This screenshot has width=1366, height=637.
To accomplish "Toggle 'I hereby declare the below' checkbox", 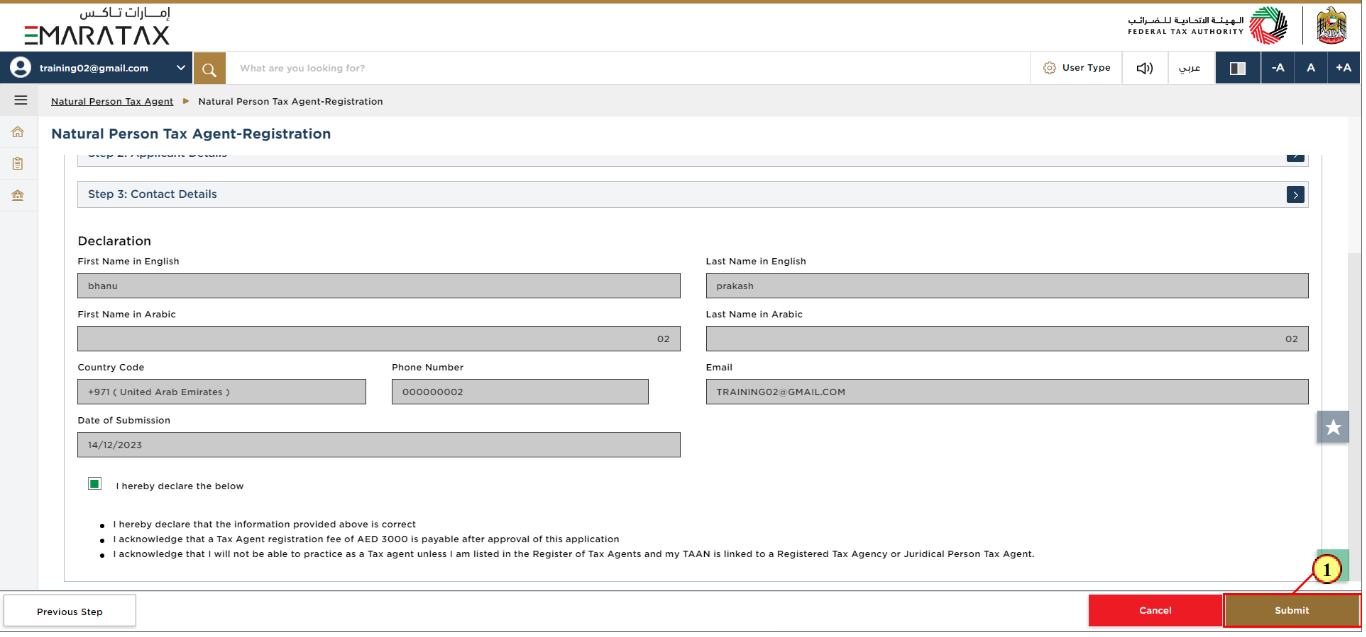I will point(95,484).
